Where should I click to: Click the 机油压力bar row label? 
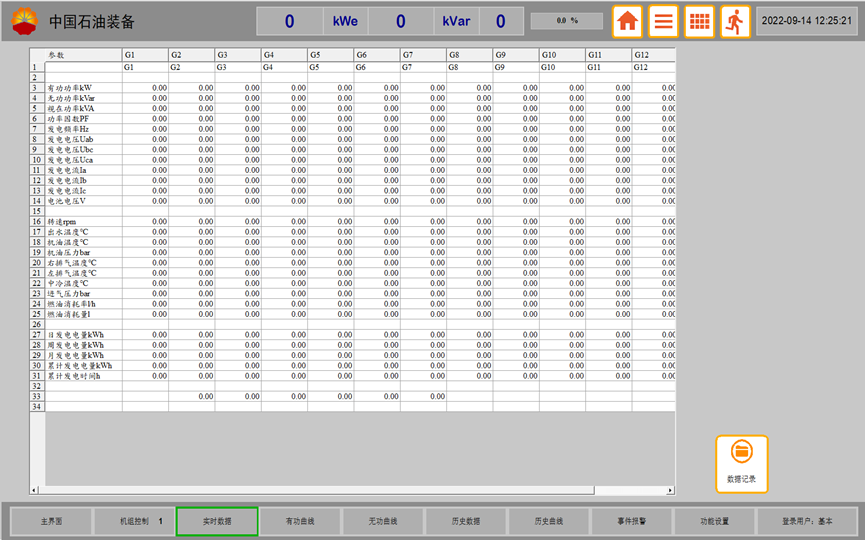click(69, 253)
